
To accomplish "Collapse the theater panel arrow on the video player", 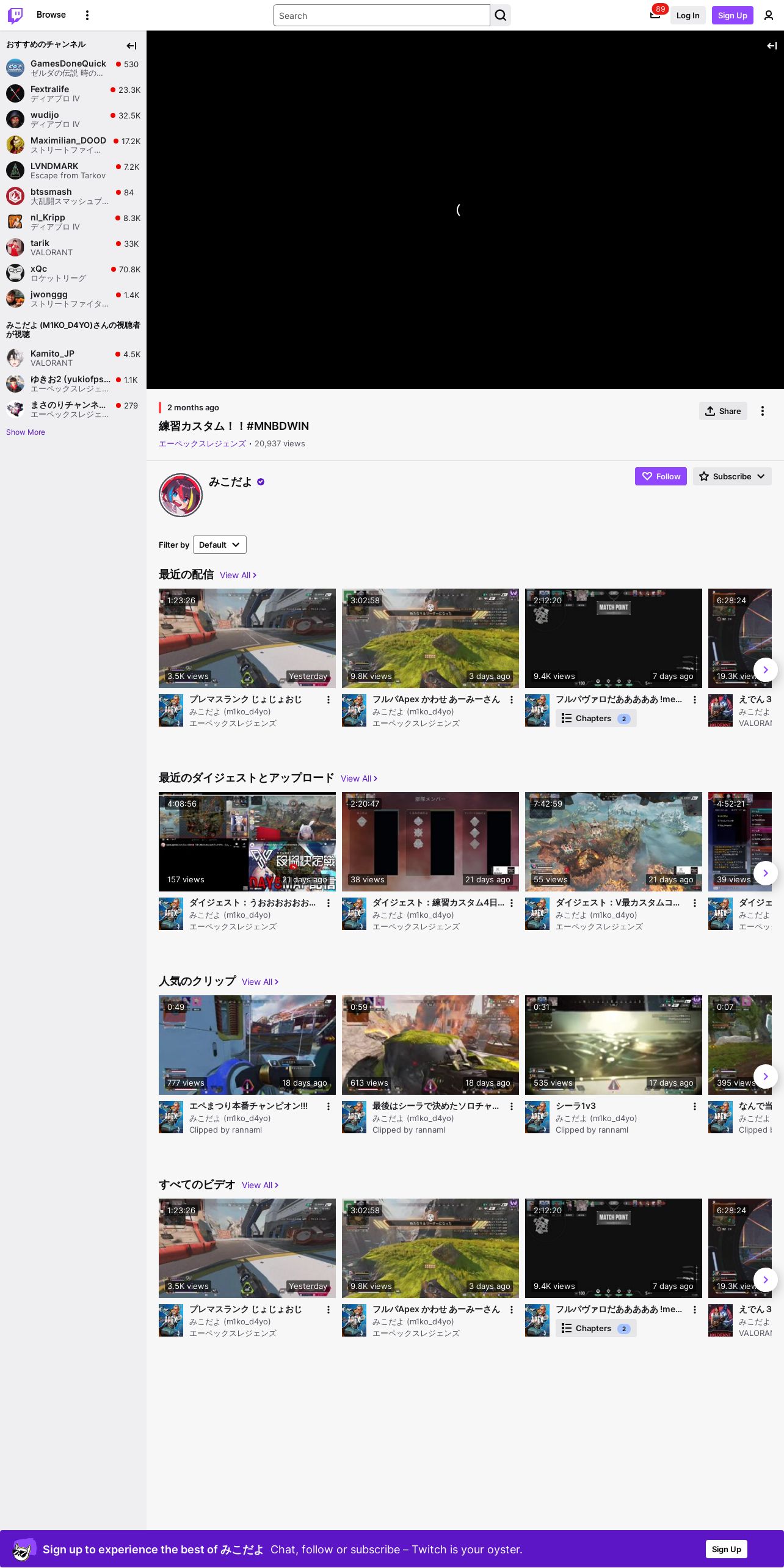I will click(772, 45).
